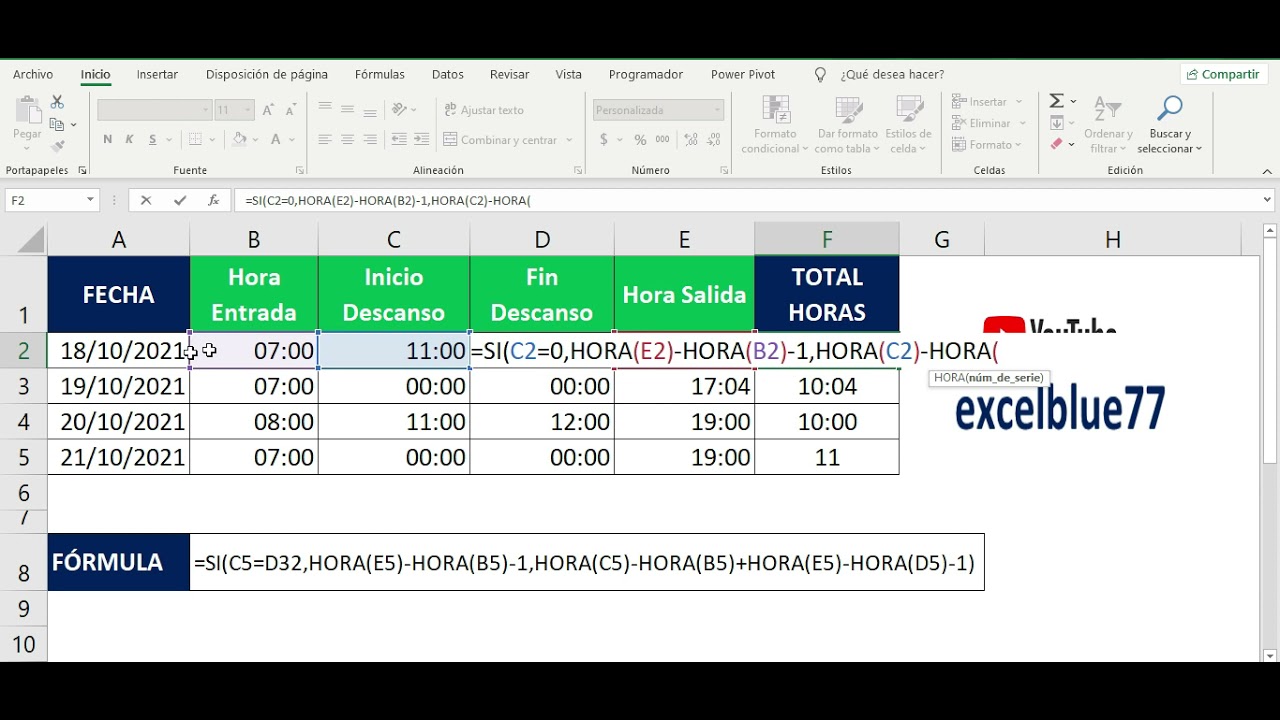1280x720 pixels.
Task: Toggle italic with the K button
Action: pyautogui.click(x=130, y=140)
